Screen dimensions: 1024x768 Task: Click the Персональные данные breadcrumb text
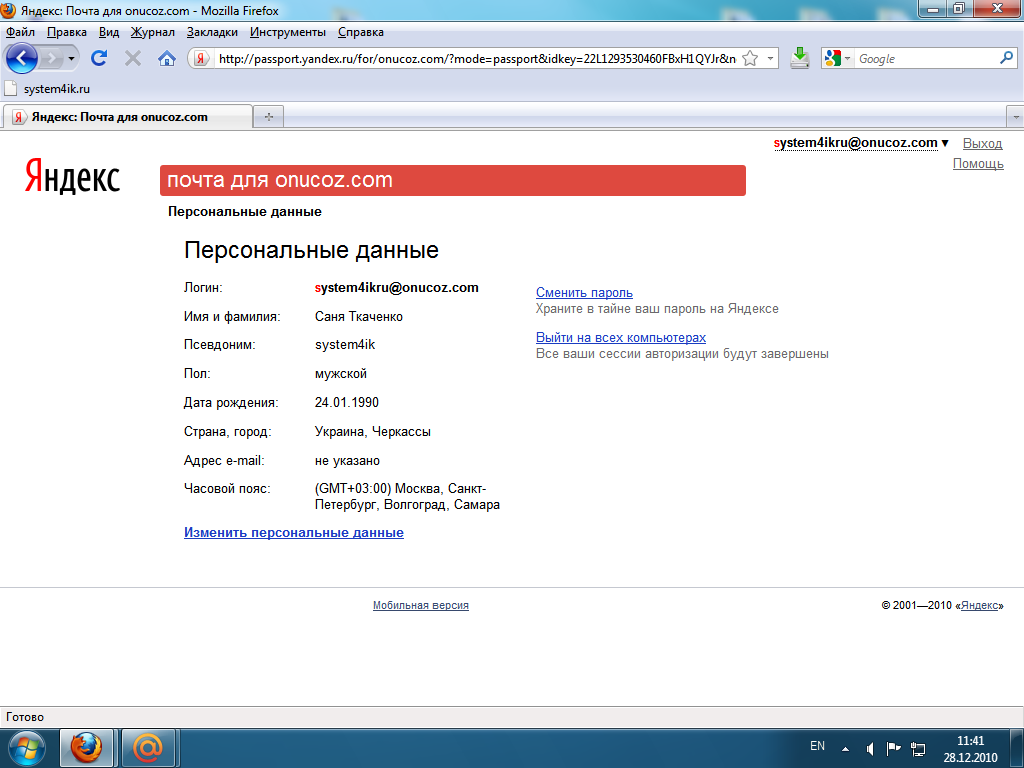[245, 212]
